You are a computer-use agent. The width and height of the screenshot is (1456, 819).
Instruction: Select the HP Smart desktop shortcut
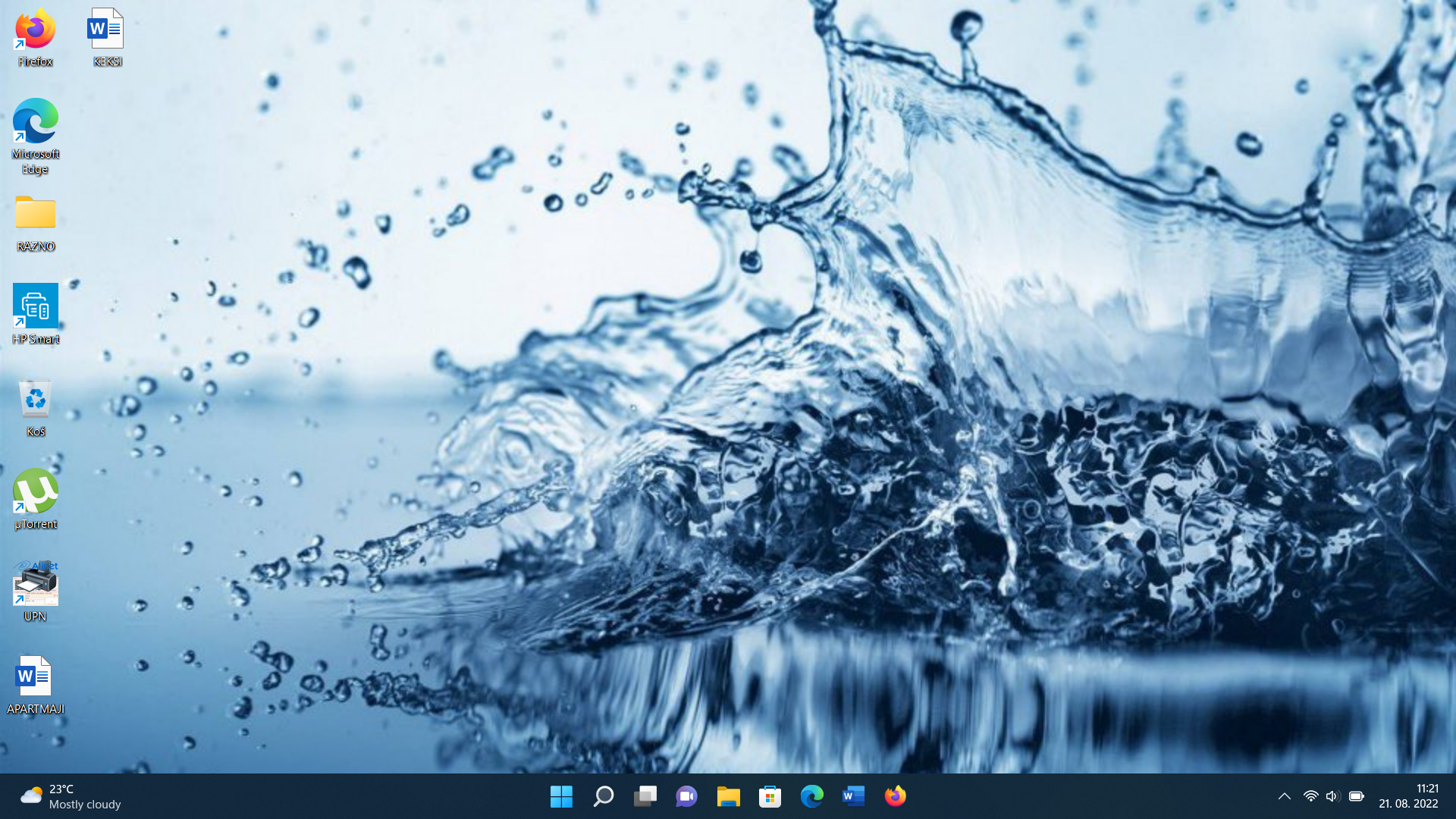[x=35, y=315]
